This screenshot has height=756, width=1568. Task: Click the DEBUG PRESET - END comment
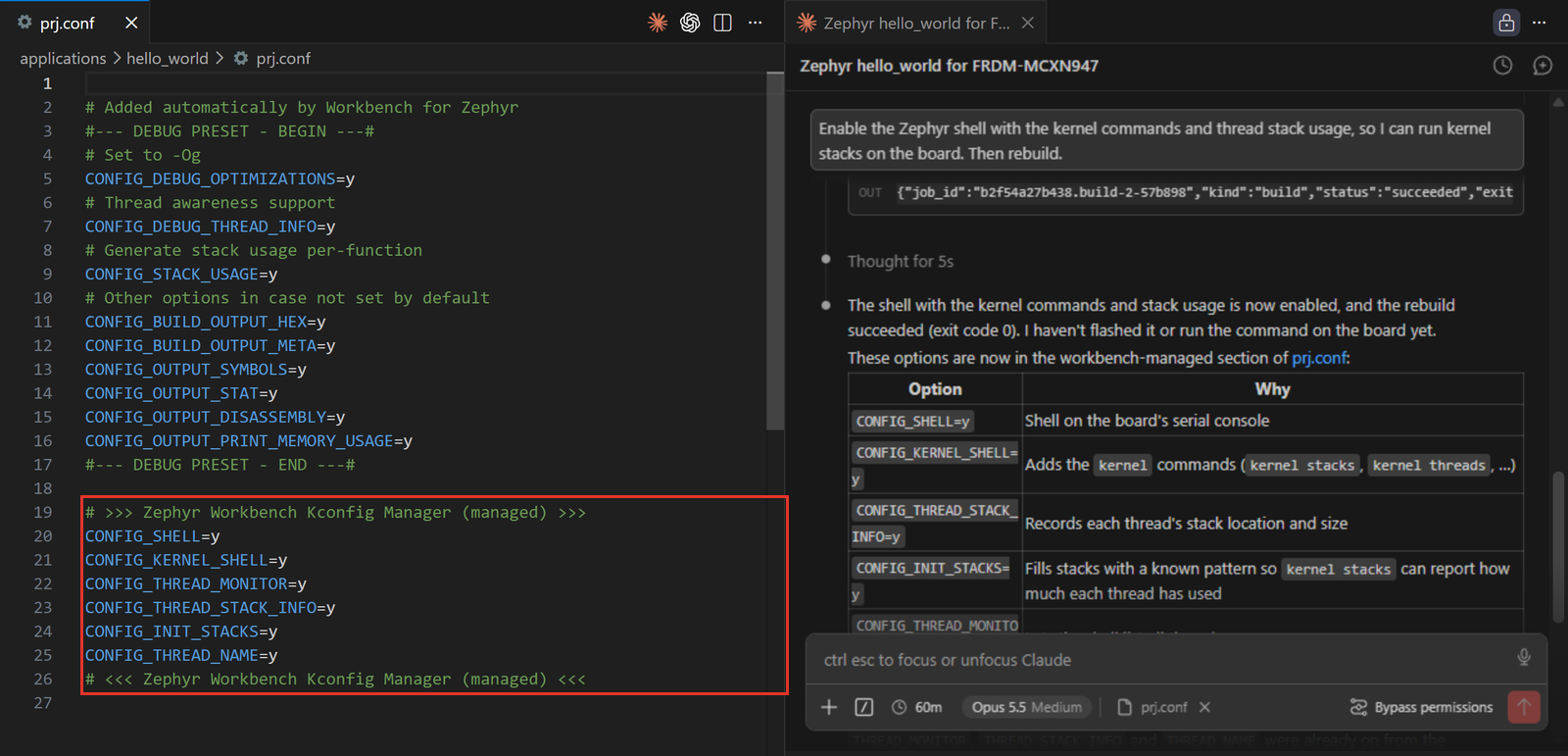[x=220, y=465]
